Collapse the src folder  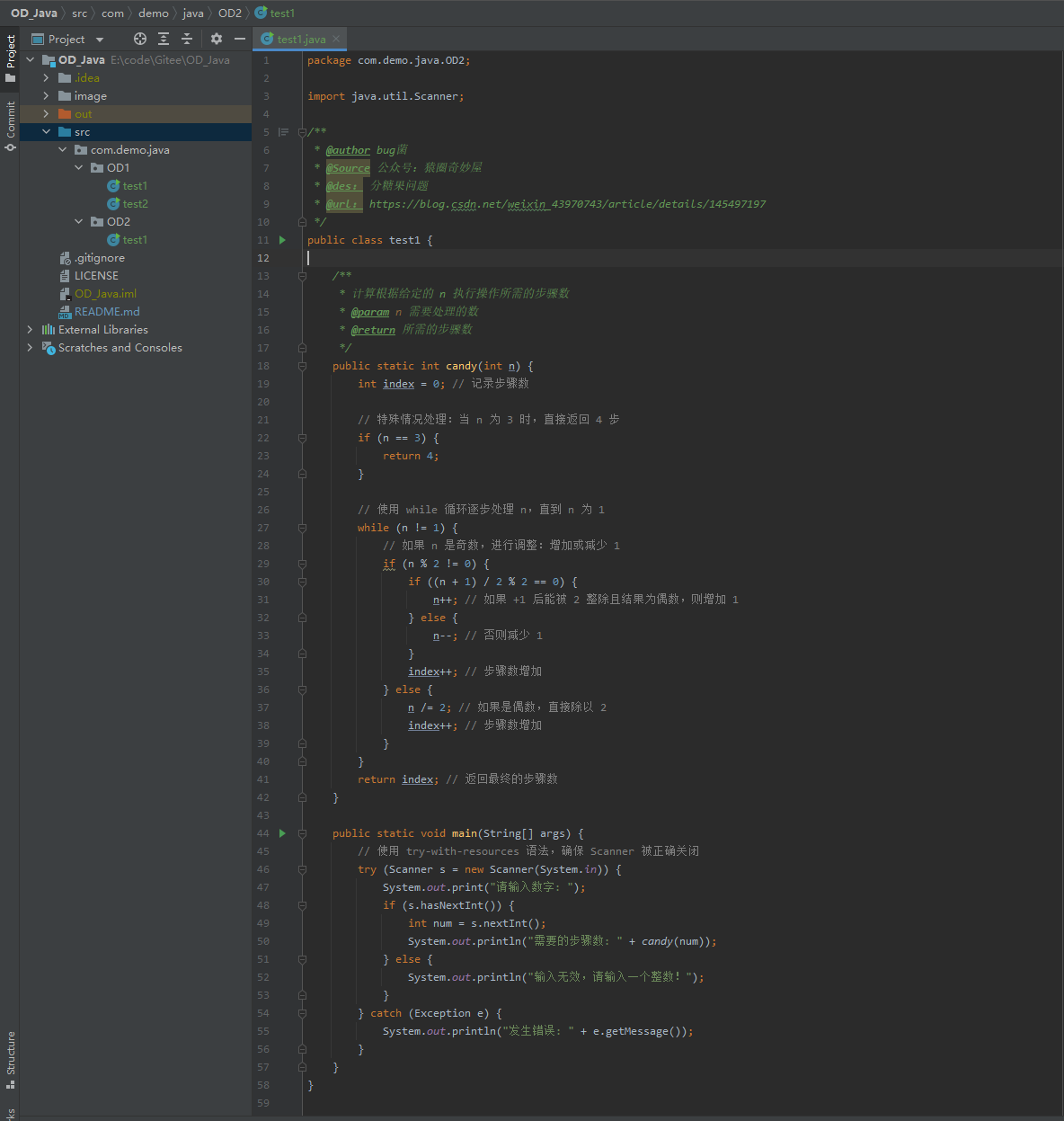pos(46,132)
